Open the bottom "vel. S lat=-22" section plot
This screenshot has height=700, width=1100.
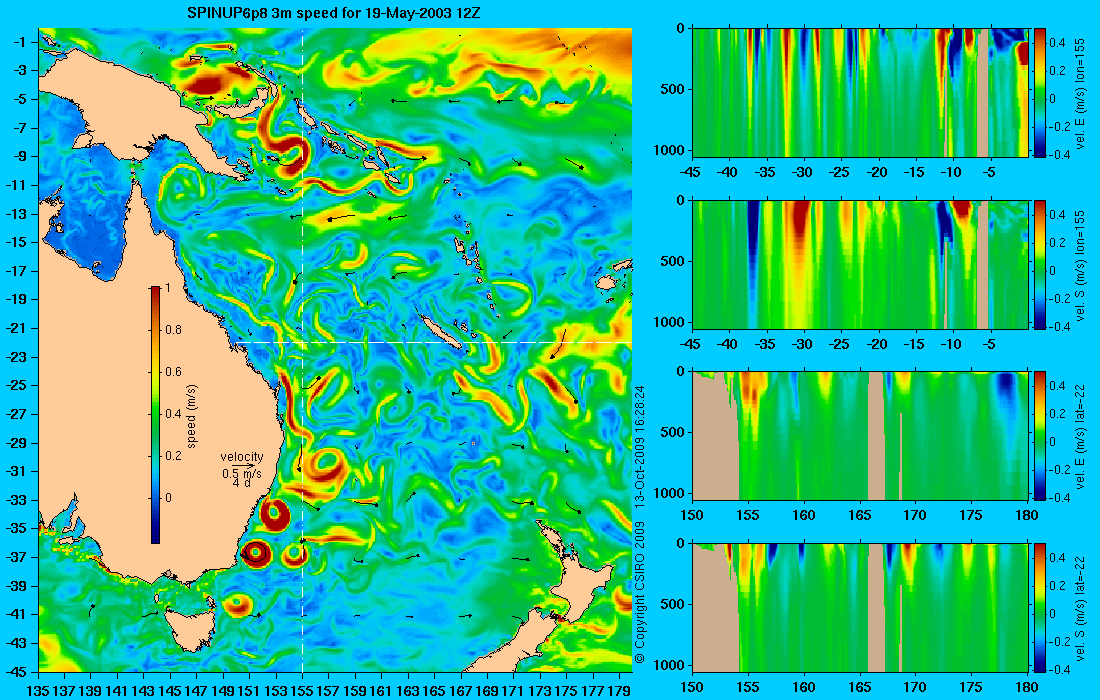860,607
